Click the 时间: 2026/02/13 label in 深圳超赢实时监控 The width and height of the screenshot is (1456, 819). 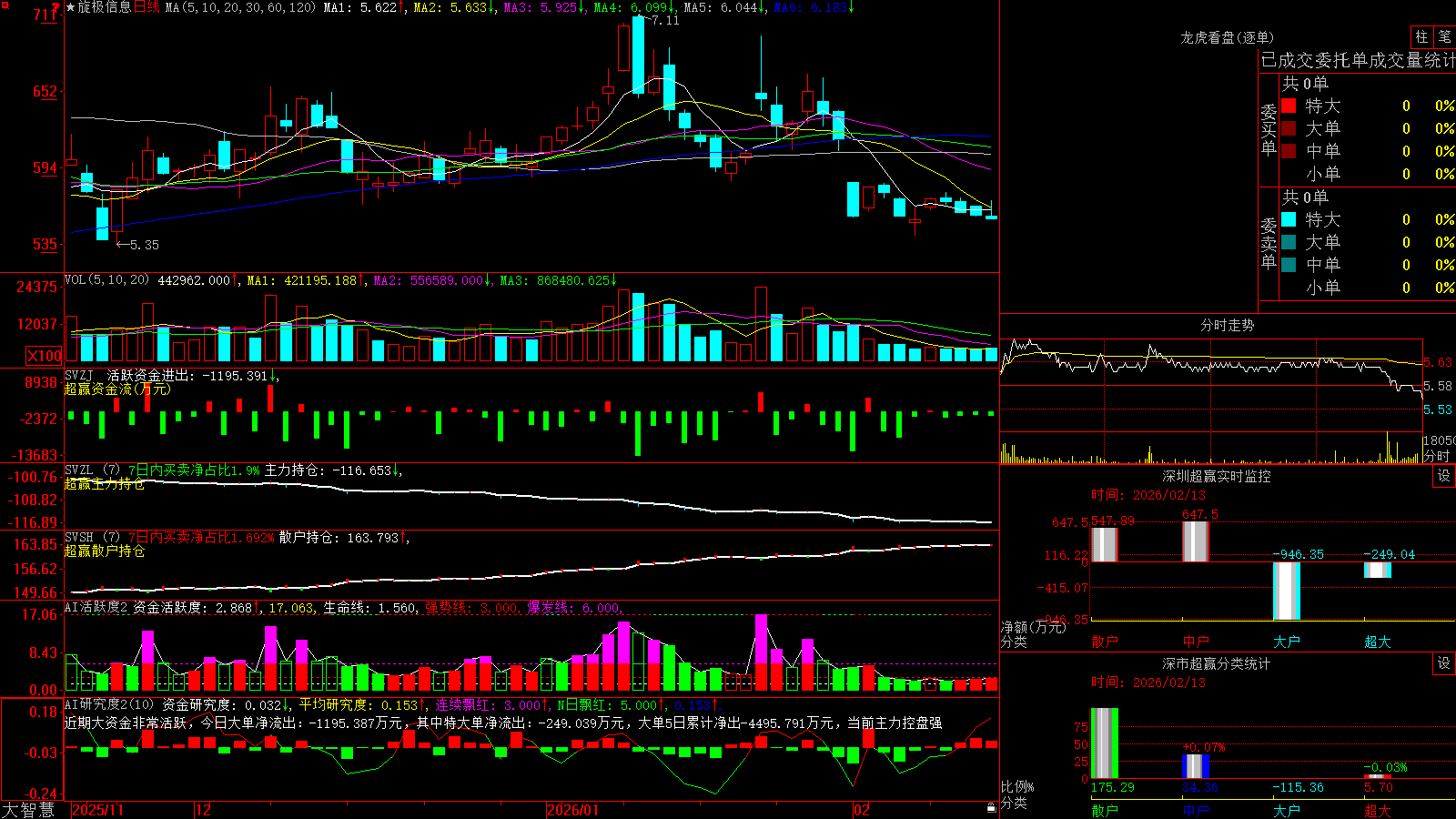(x=1148, y=495)
